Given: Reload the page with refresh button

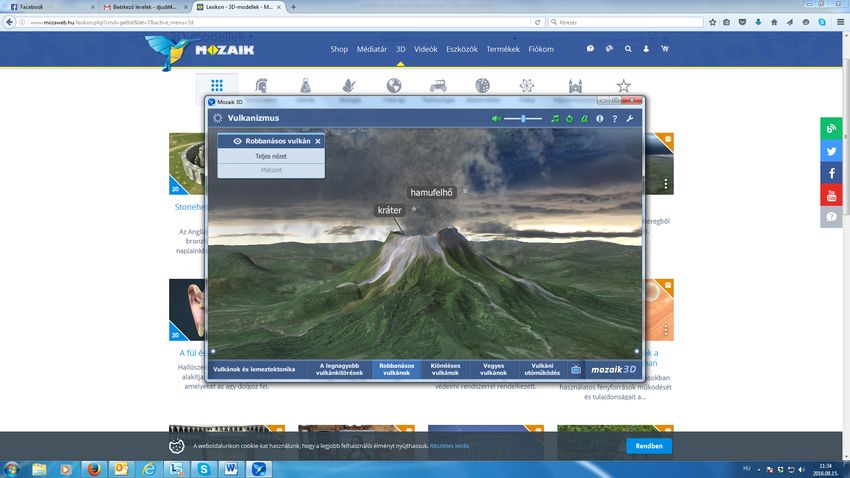Looking at the screenshot, I should click(537, 22).
